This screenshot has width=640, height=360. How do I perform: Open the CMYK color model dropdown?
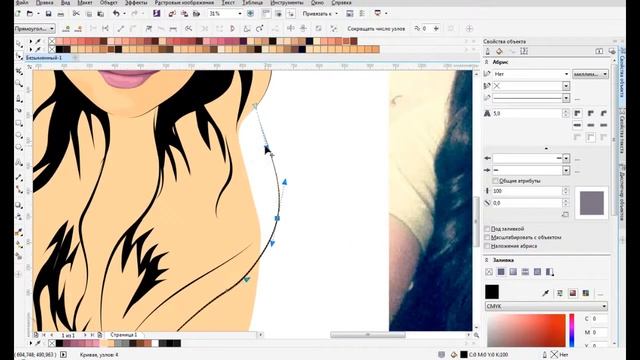click(546, 306)
